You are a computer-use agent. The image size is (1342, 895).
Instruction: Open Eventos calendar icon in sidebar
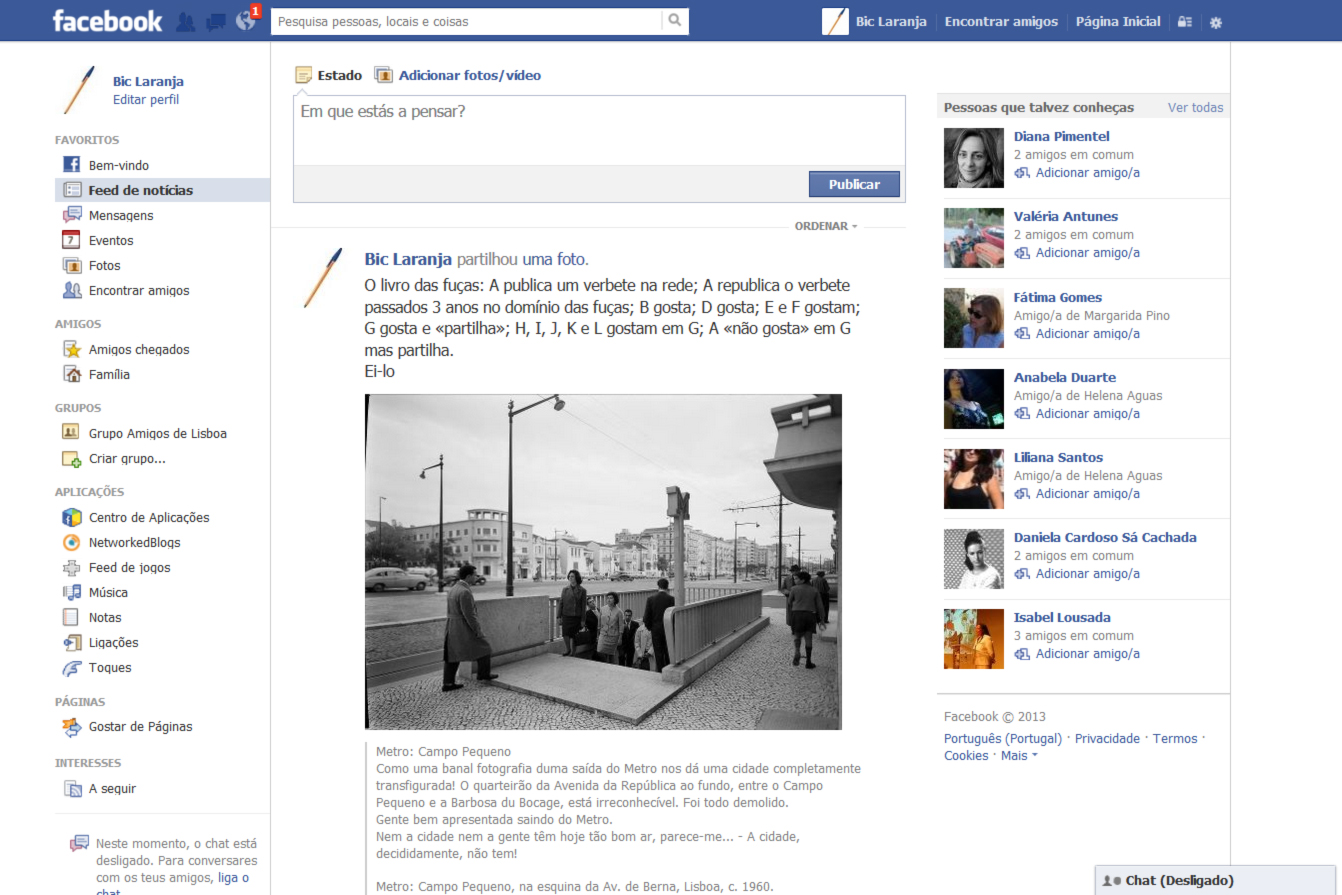tap(71, 240)
